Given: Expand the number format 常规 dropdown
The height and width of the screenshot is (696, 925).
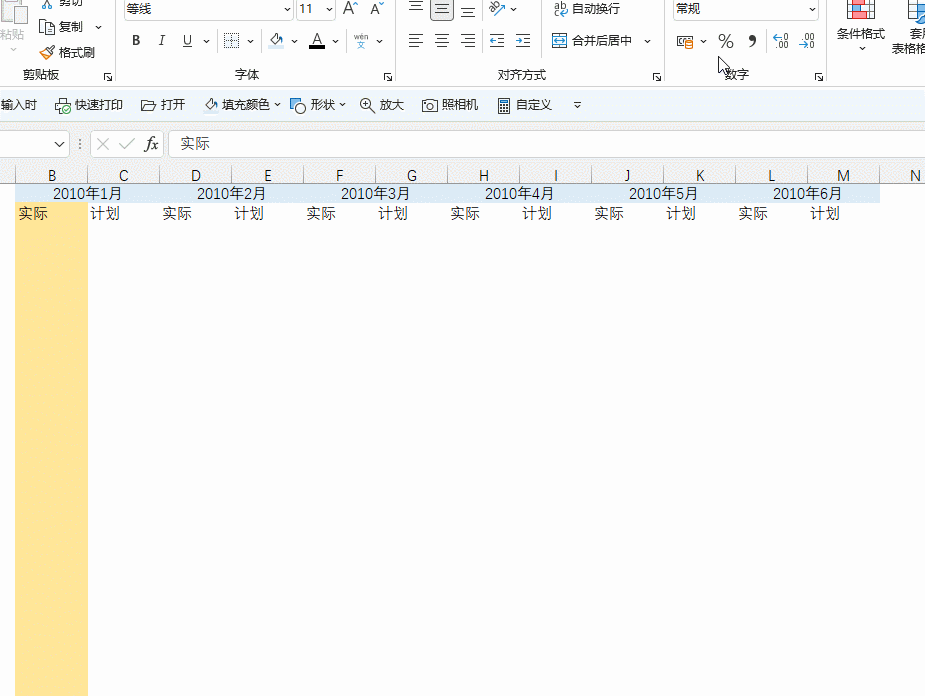Looking at the screenshot, I should click(x=812, y=9).
